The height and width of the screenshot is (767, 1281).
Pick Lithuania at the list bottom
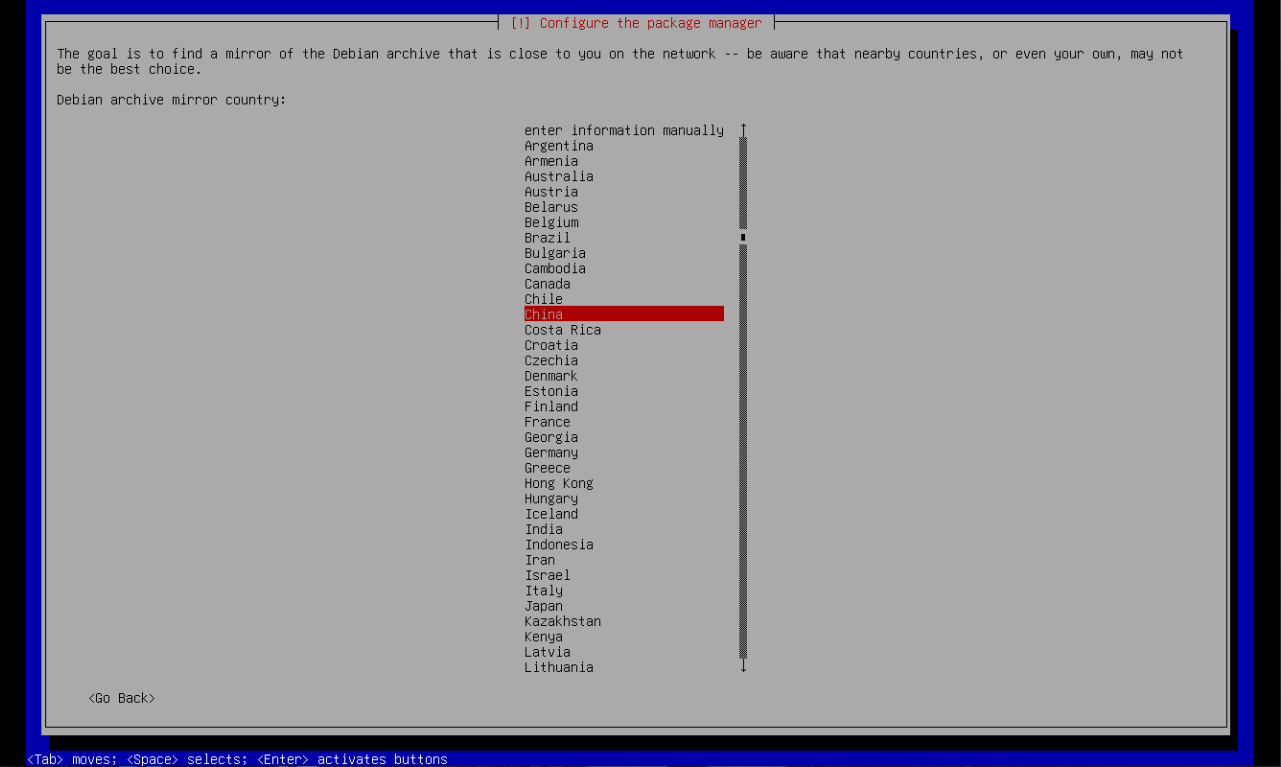(558, 668)
